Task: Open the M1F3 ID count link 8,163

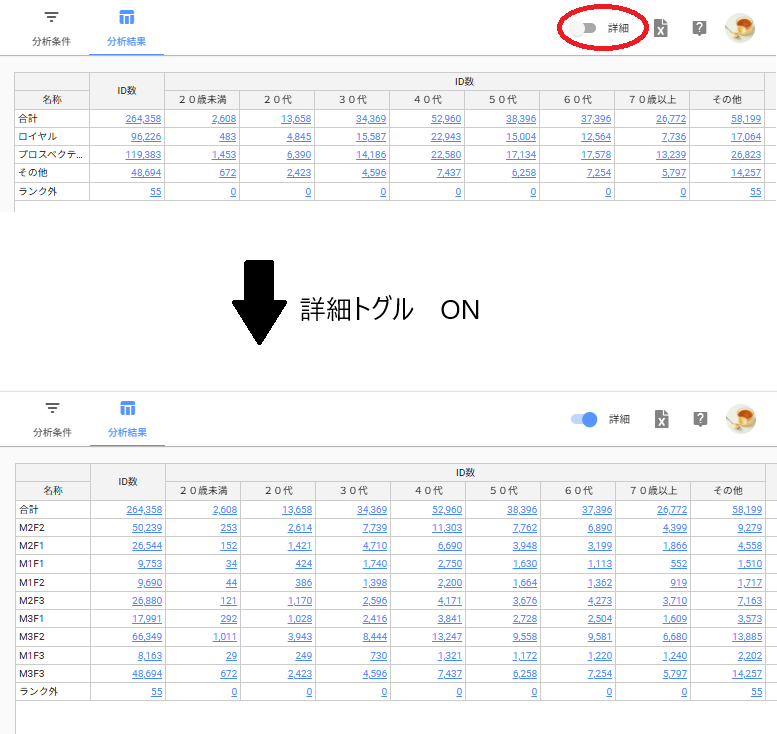Action: 149,654
